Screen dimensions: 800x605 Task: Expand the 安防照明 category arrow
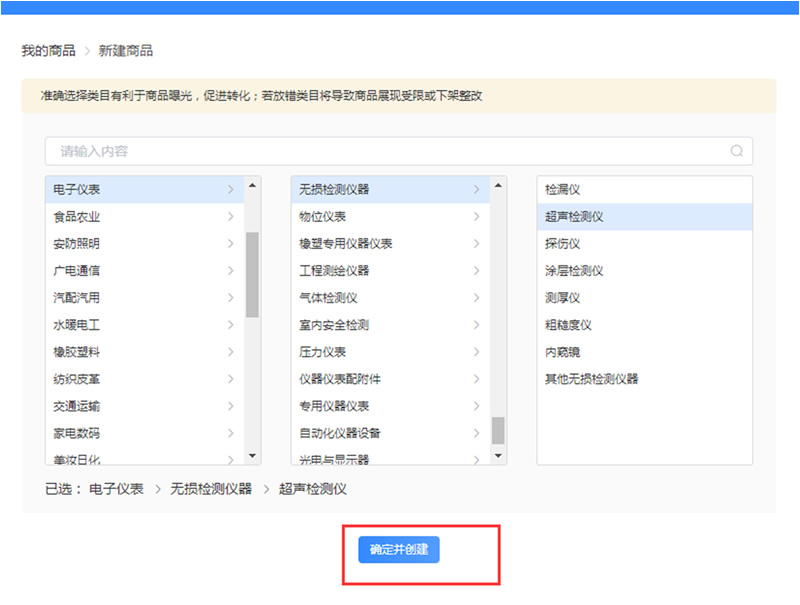[x=230, y=244]
